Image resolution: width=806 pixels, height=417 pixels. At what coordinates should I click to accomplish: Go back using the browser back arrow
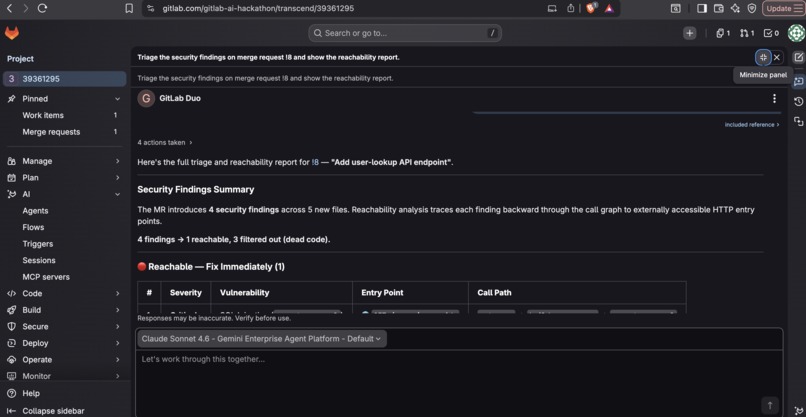click(9, 8)
